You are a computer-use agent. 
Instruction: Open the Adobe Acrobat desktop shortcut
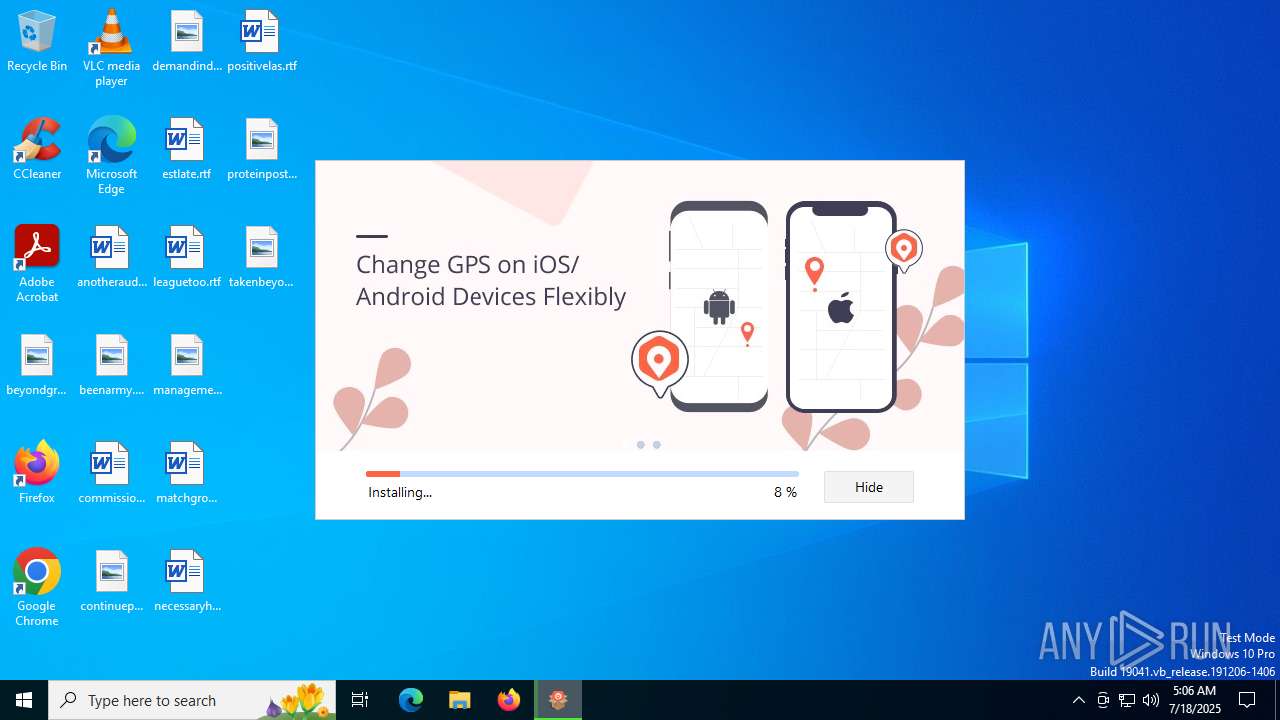pos(37,264)
